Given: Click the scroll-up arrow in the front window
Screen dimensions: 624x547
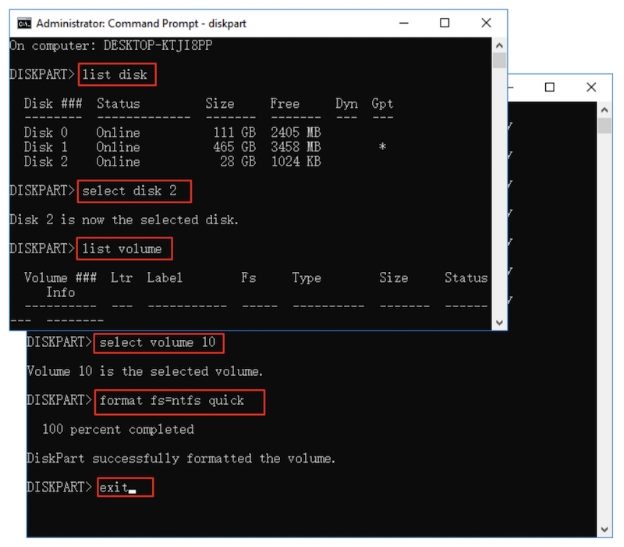Looking at the screenshot, I should coord(499,46).
